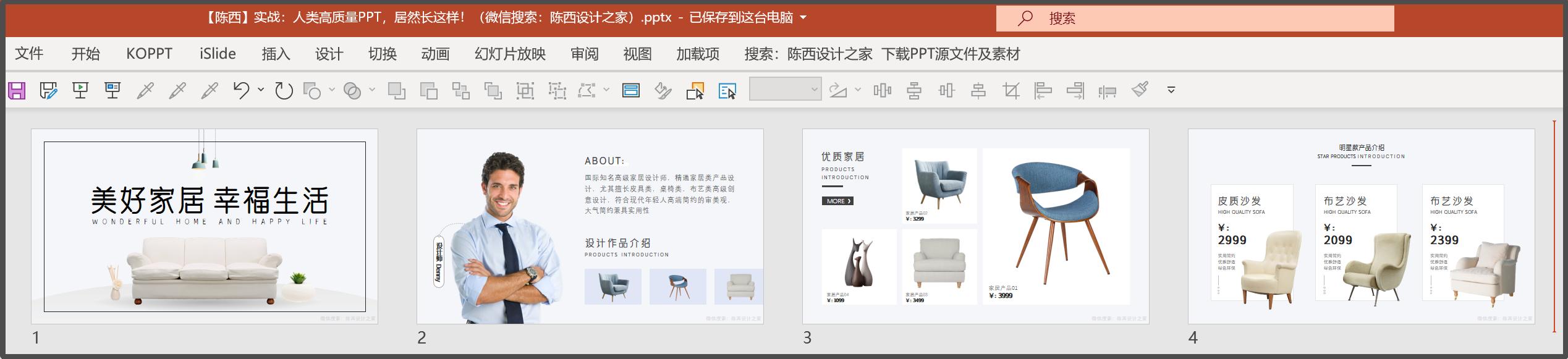Expand the Merge Shapes dropdown arrow

372,90
